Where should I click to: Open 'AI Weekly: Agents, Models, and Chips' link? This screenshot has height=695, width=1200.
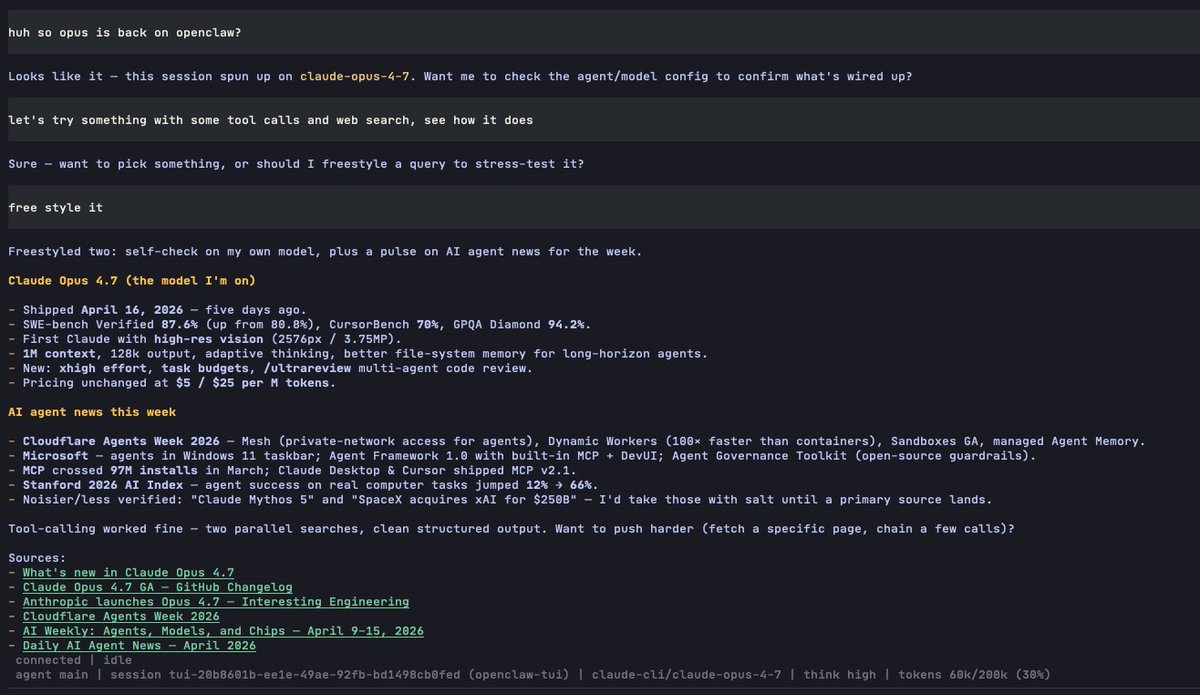(x=223, y=631)
